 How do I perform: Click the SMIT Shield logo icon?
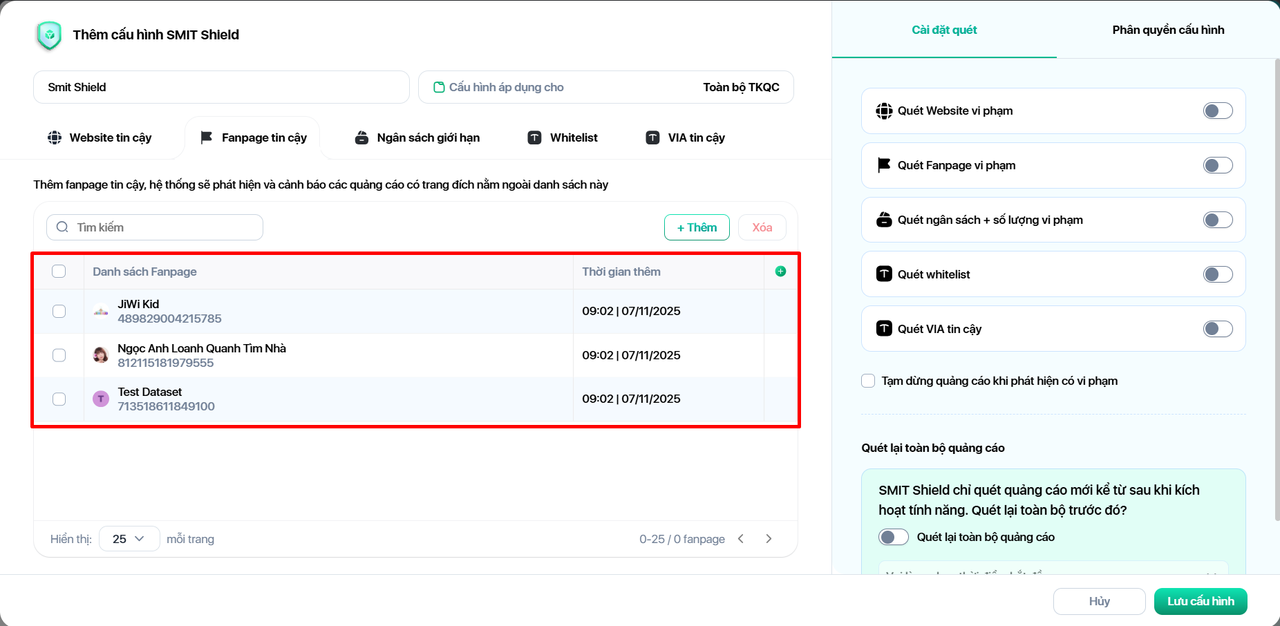point(49,35)
